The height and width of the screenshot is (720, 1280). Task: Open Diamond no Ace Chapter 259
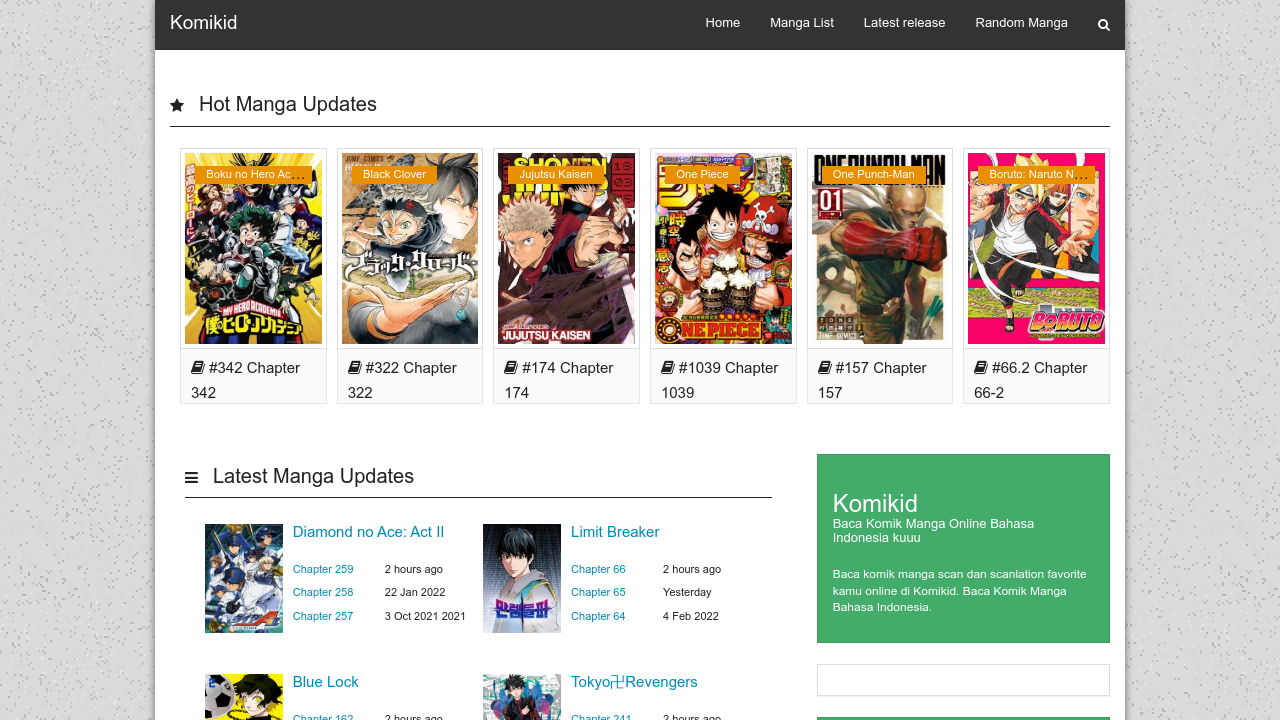tap(323, 569)
